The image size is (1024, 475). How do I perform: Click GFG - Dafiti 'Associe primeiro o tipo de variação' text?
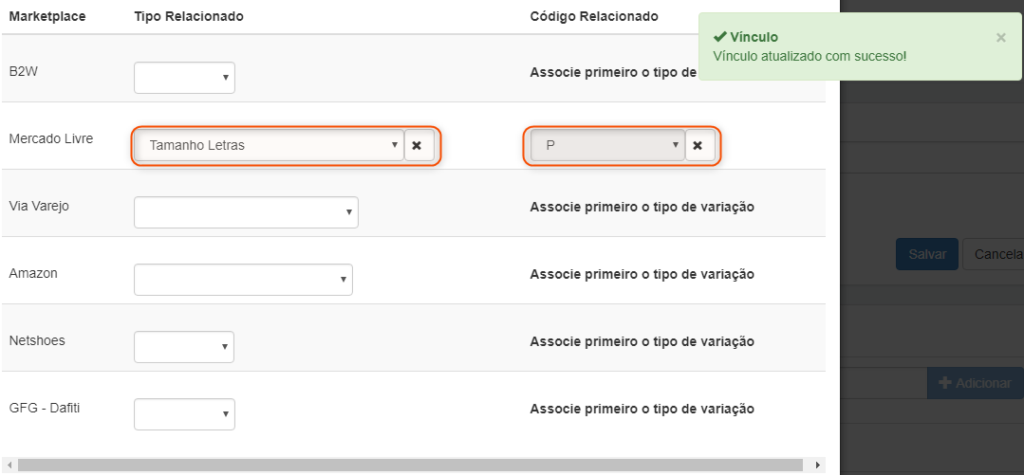click(x=642, y=409)
